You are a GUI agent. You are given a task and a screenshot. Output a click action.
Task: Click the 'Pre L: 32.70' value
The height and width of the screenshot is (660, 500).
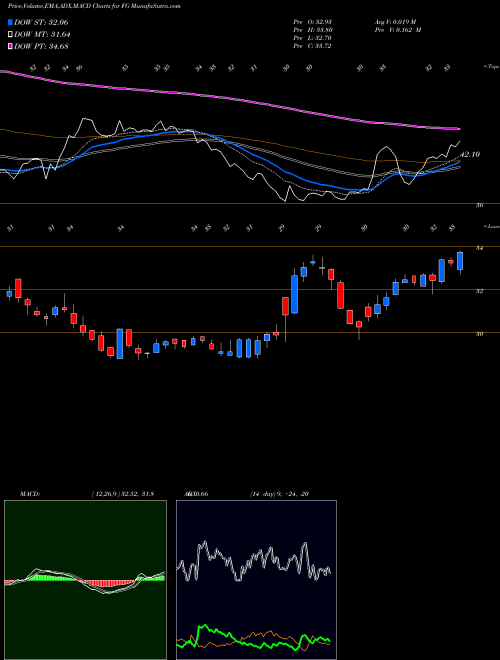pyautogui.click(x=312, y=38)
